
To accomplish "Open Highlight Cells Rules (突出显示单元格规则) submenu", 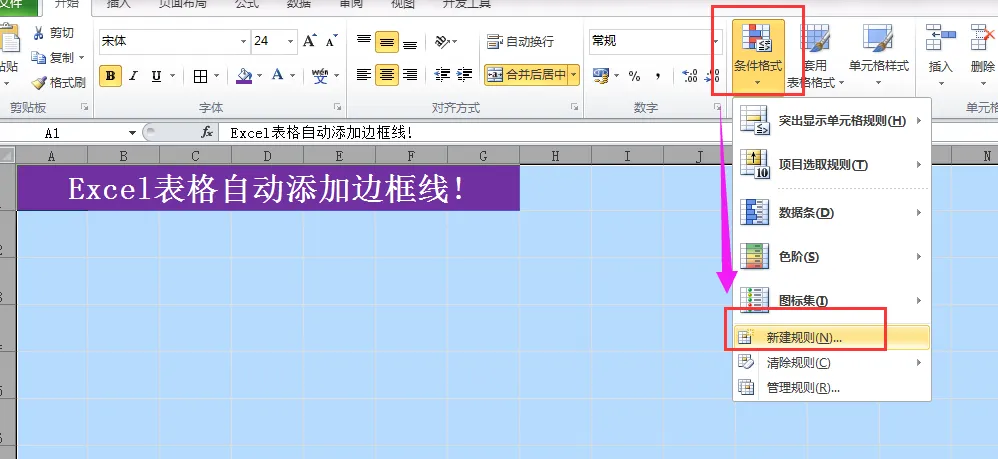I will tap(832, 120).
